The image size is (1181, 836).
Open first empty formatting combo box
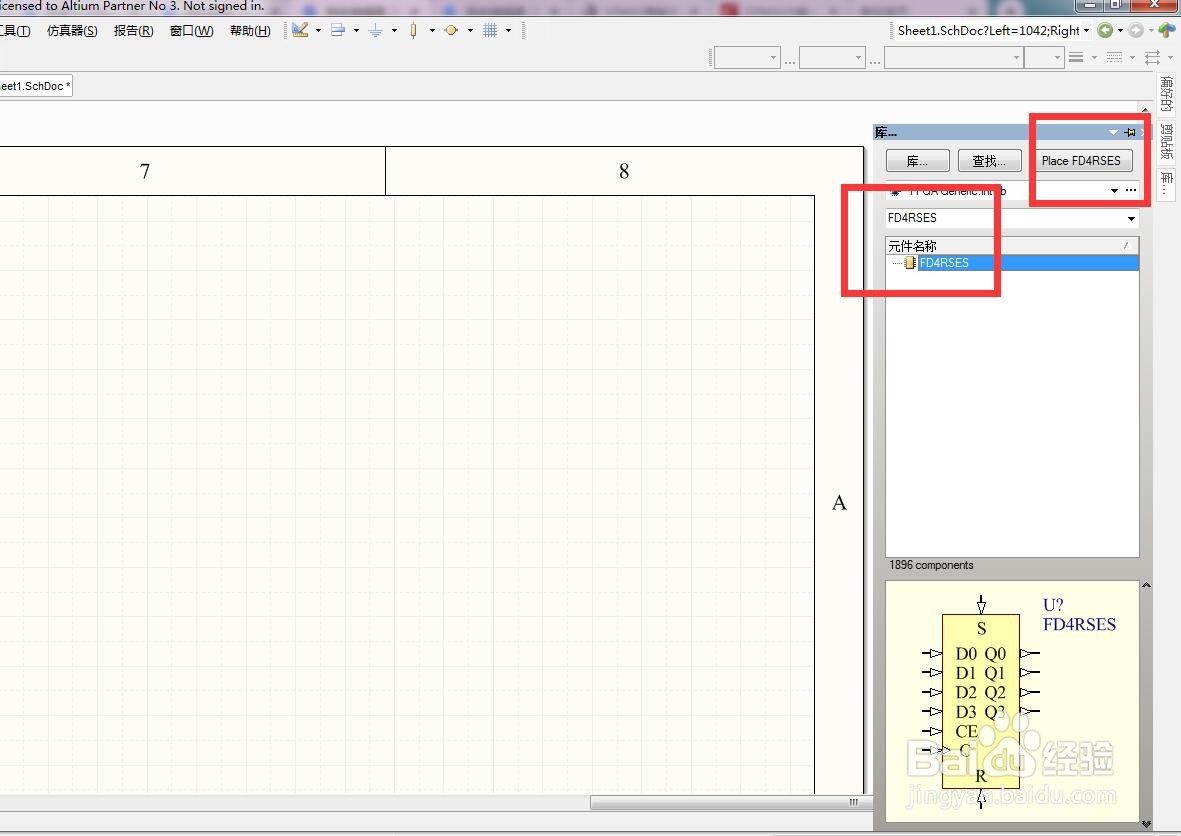pyautogui.click(x=746, y=57)
